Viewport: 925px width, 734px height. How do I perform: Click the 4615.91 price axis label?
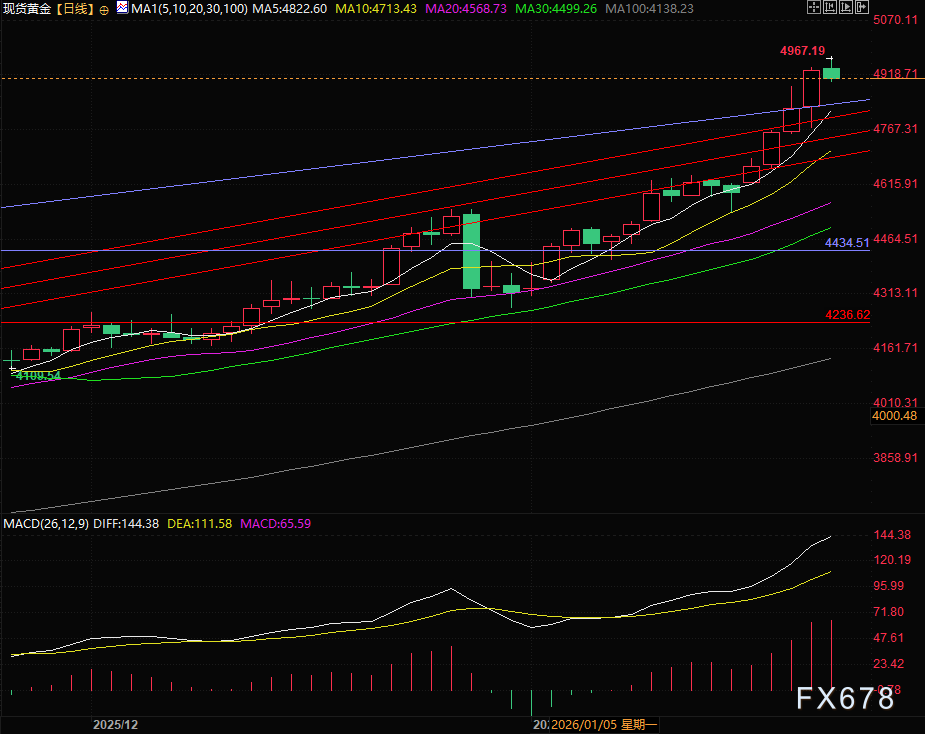click(x=896, y=184)
